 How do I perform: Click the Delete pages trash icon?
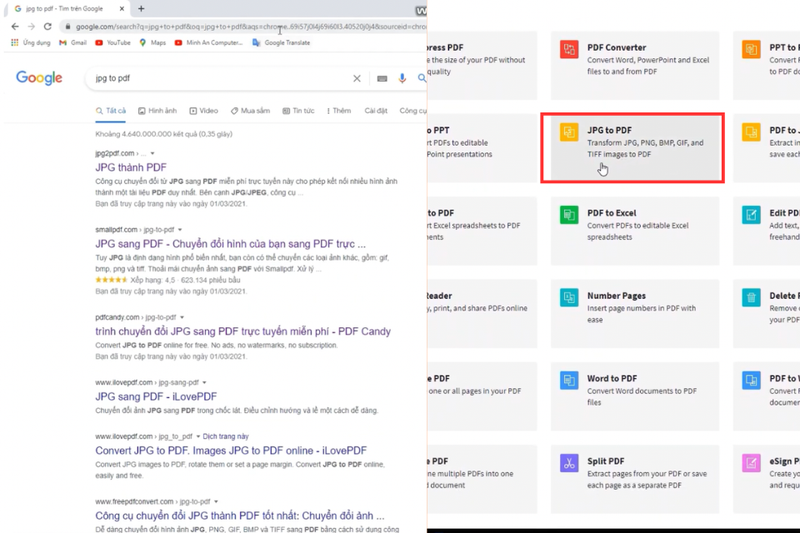click(751, 297)
